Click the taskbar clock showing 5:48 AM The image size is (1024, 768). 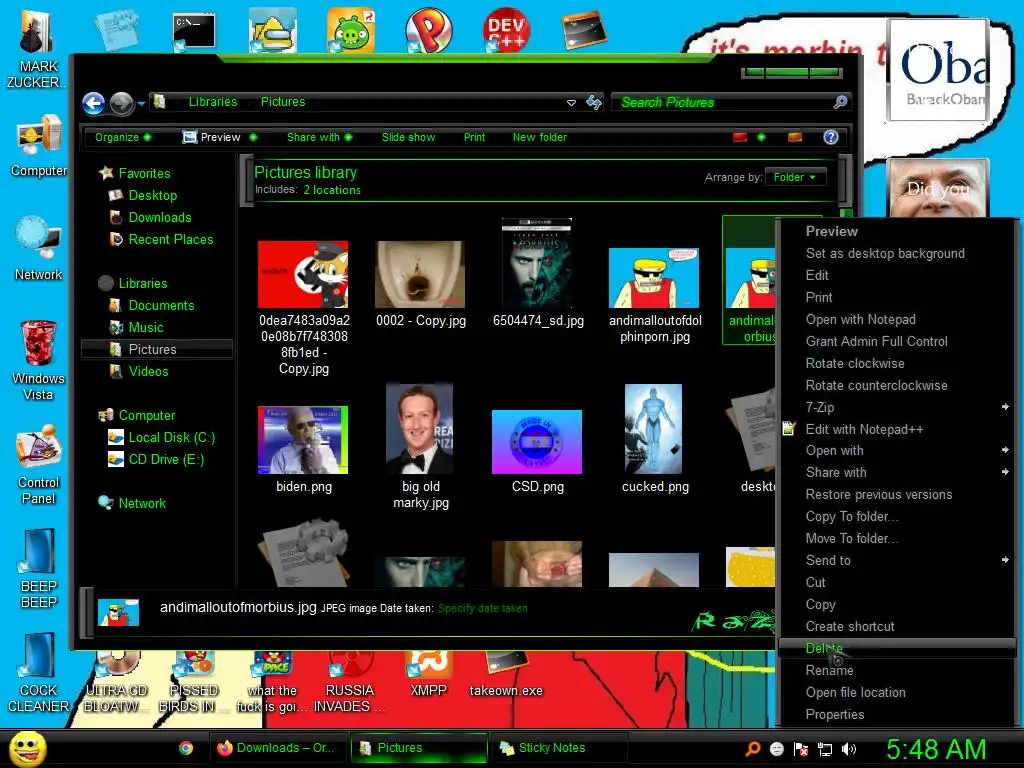pyautogui.click(x=935, y=749)
